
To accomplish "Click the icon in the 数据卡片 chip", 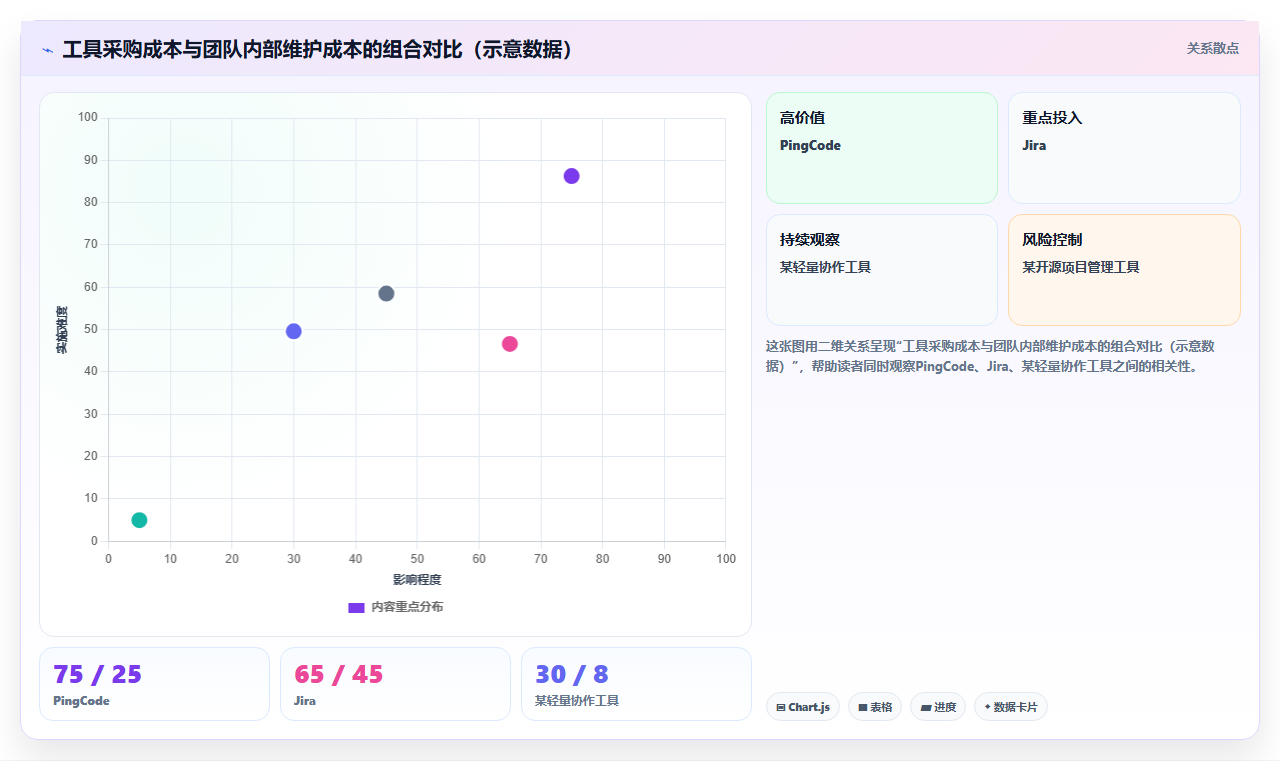I will pyautogui.click(x=987, y=707).
